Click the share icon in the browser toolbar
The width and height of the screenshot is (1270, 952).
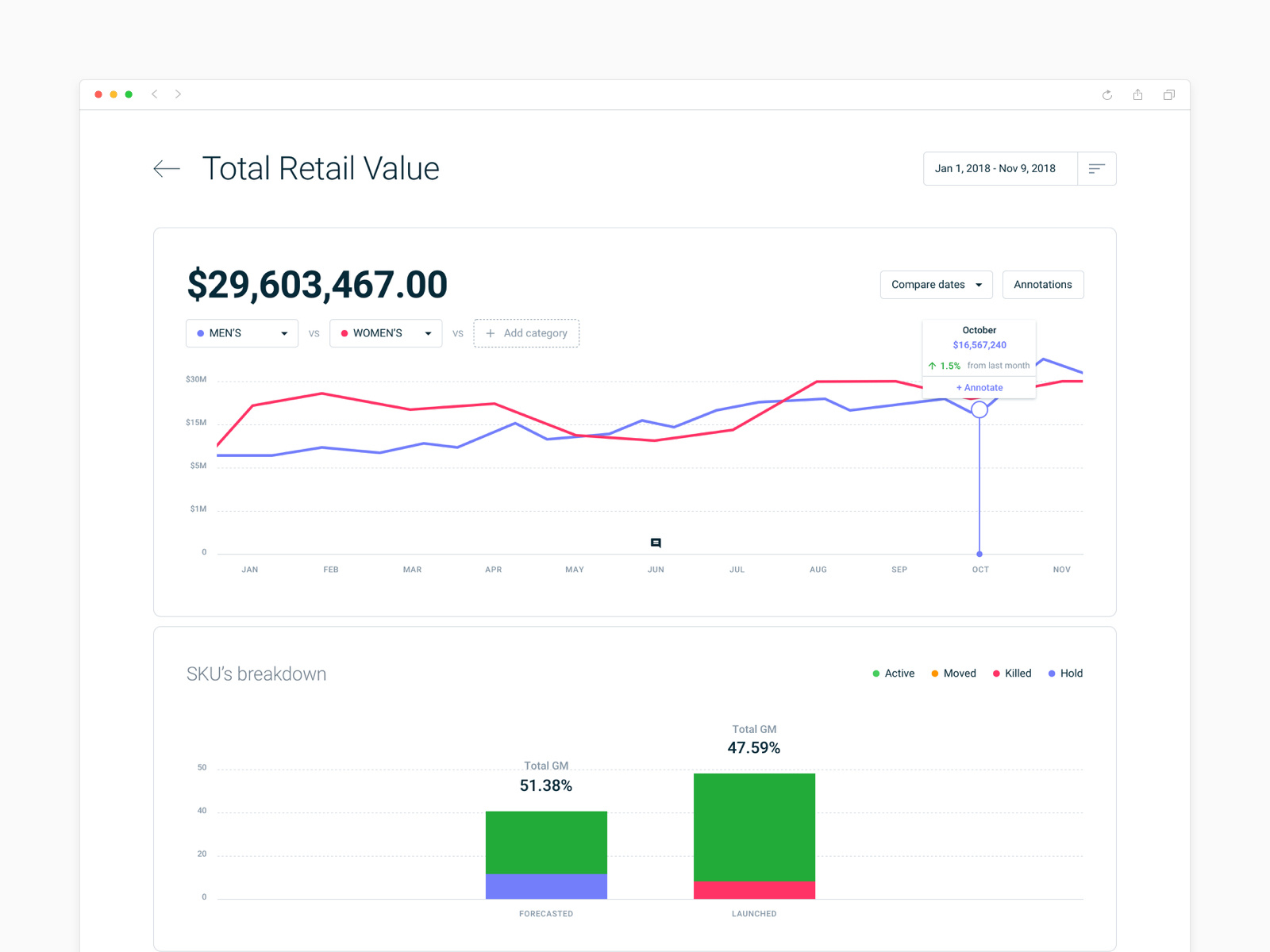(1138, 94)
